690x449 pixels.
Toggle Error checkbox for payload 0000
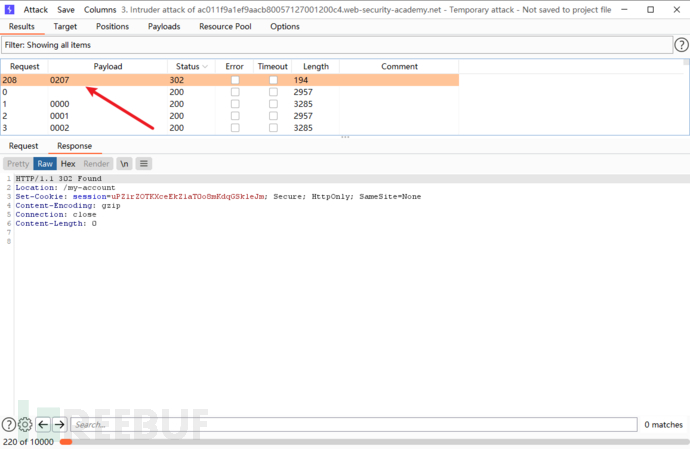point(235,104)
